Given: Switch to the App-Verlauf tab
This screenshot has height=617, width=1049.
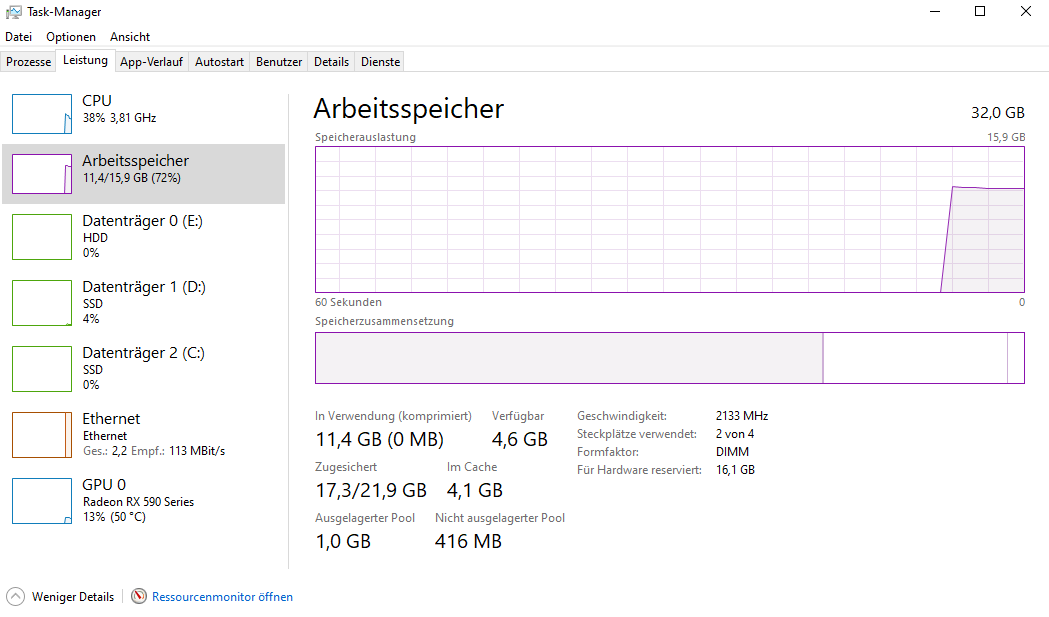Looking at the screenshot, I should click(x=151, y=62).
